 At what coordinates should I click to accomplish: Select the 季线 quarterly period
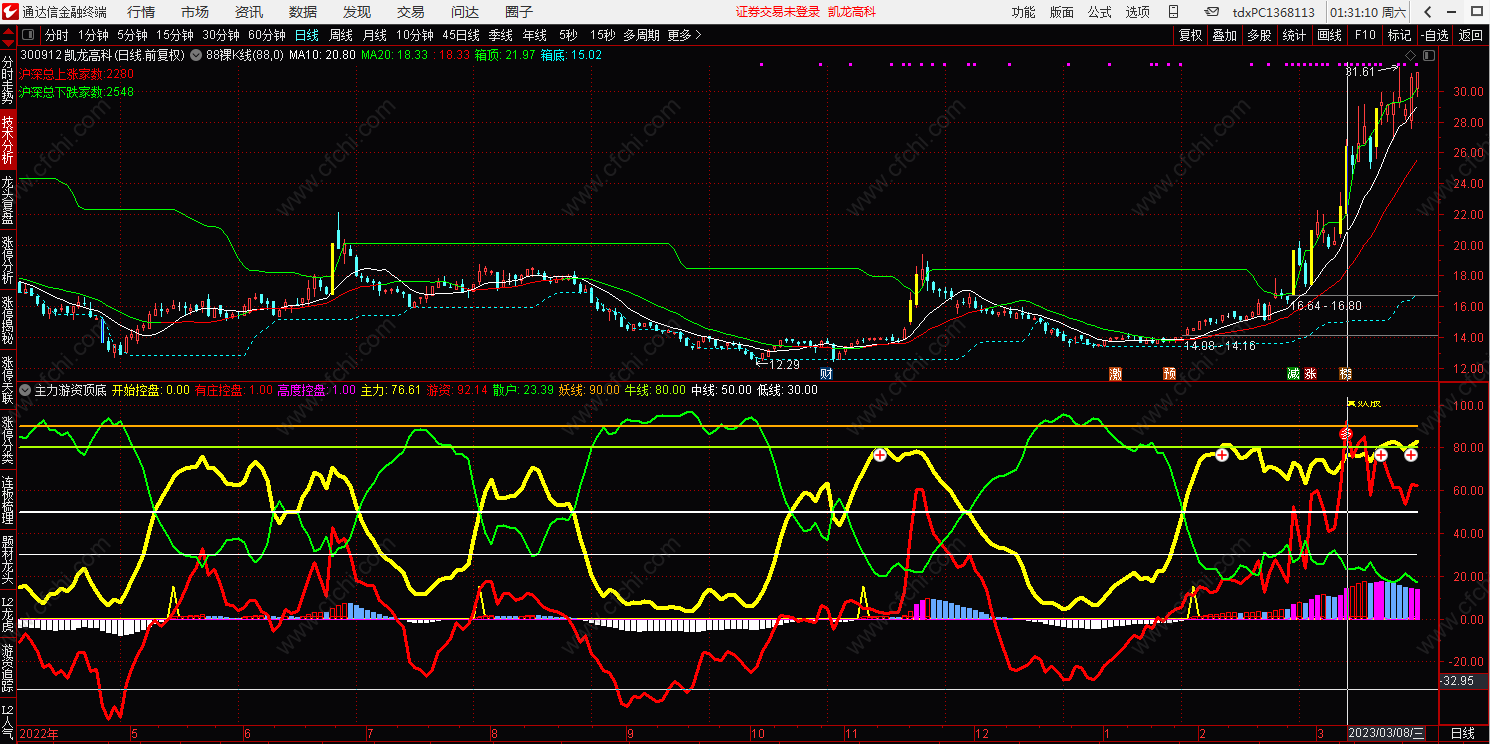(500, 35)
